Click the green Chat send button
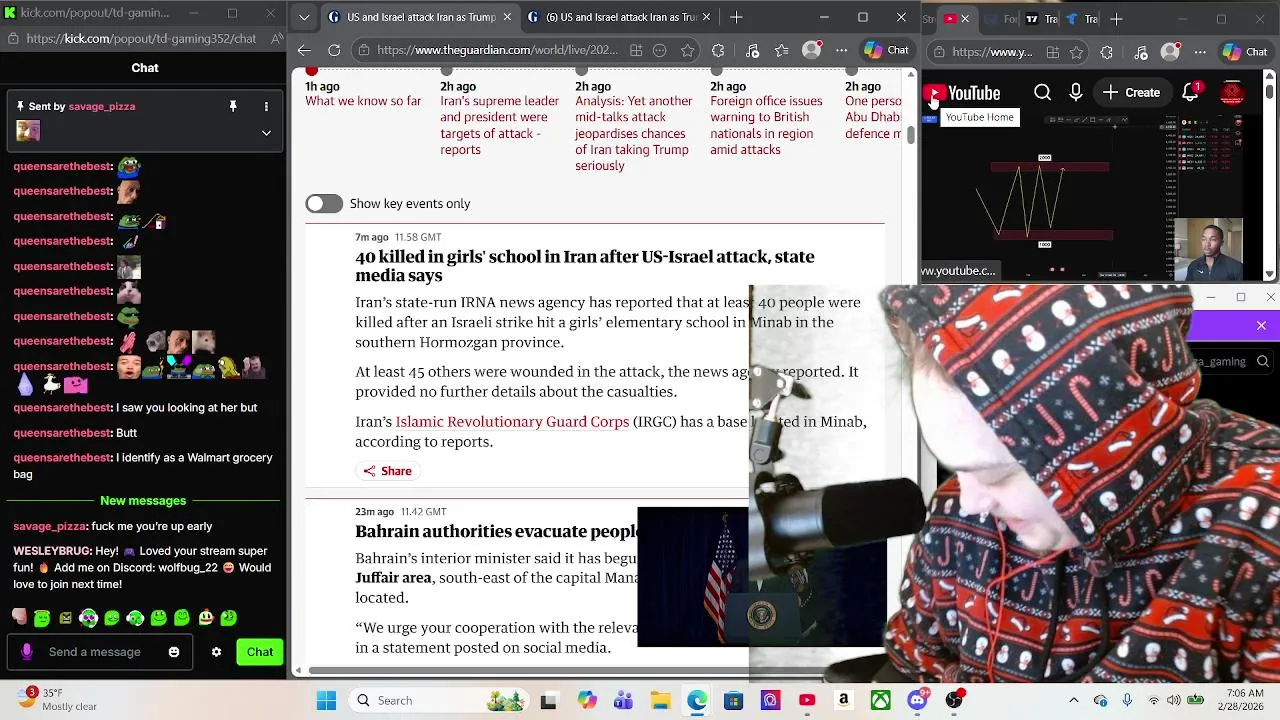 coord(260,652)
